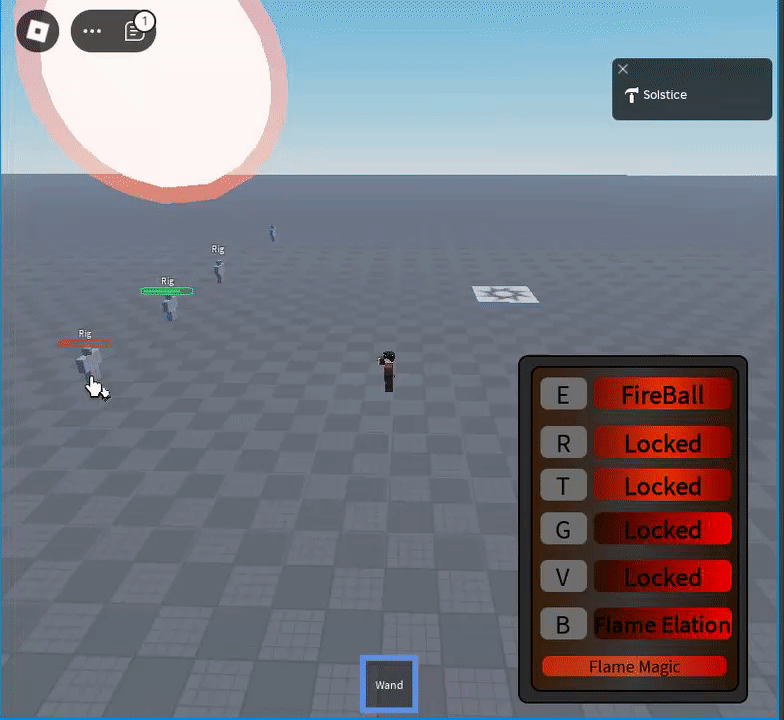The width and height of the screenshot is (784, 720).
Task: Click the Locked spell beside V
Action: (662, 576)
